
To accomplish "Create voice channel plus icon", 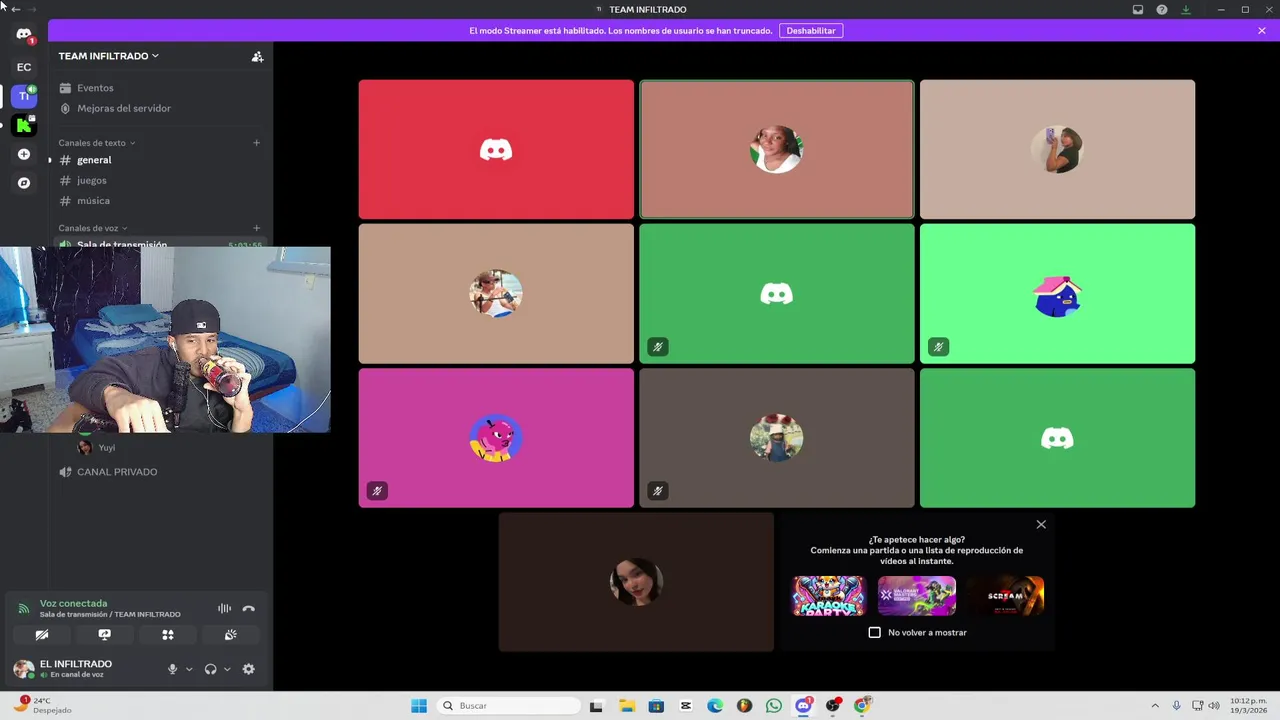I will [x=256, y=228].
